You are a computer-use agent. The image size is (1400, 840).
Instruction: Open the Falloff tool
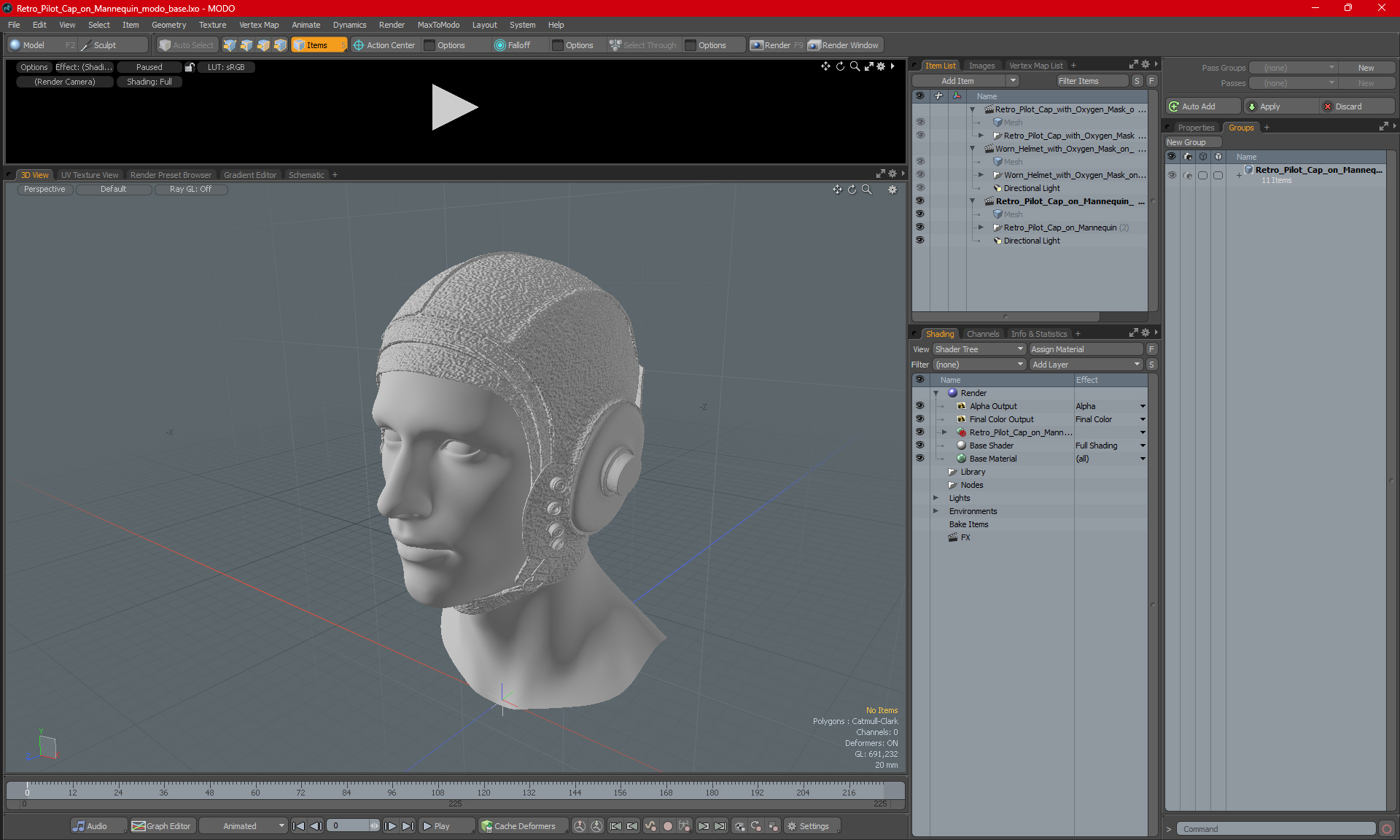513,45
